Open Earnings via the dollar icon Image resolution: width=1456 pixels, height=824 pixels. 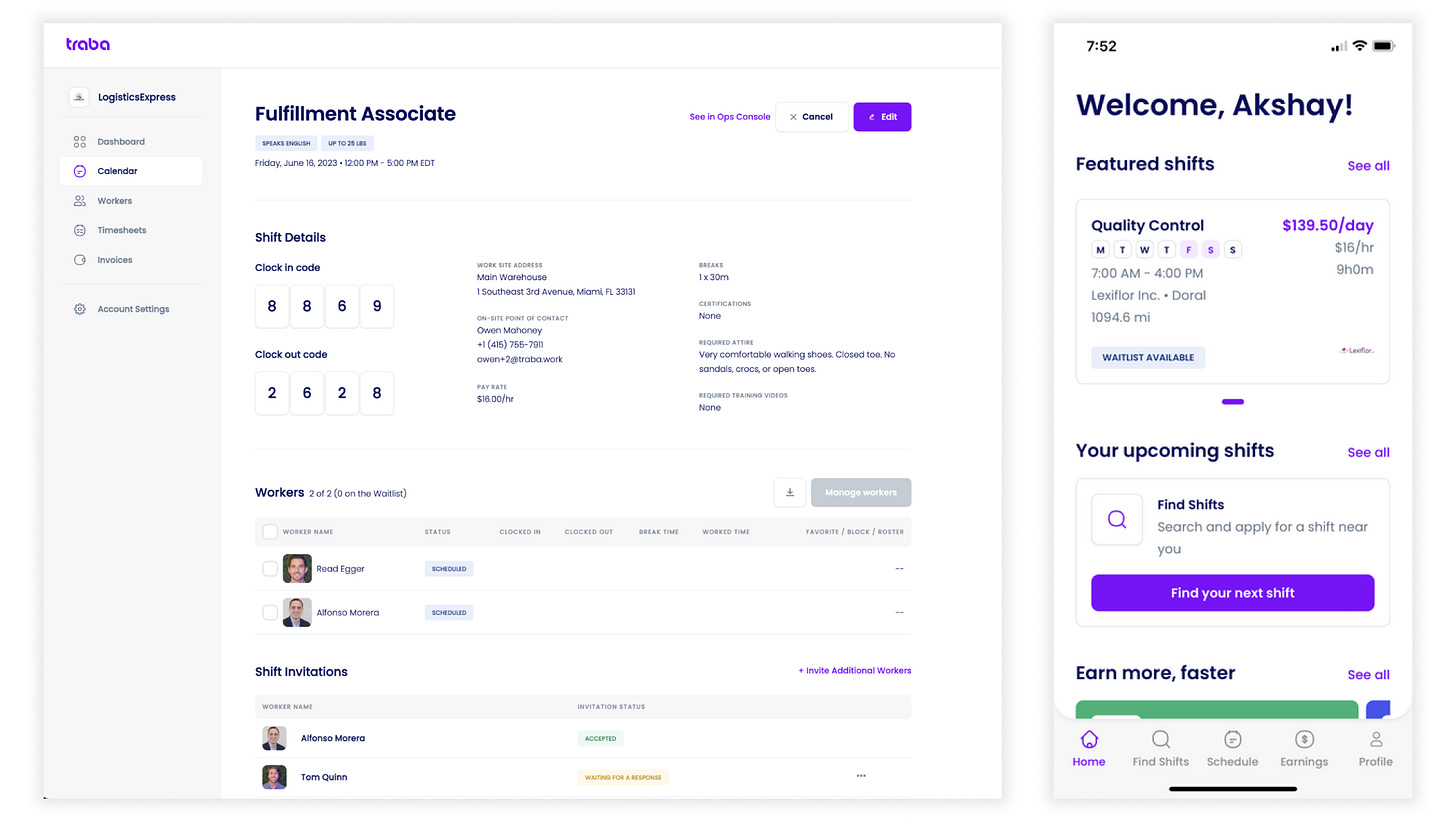point(1304,738)
